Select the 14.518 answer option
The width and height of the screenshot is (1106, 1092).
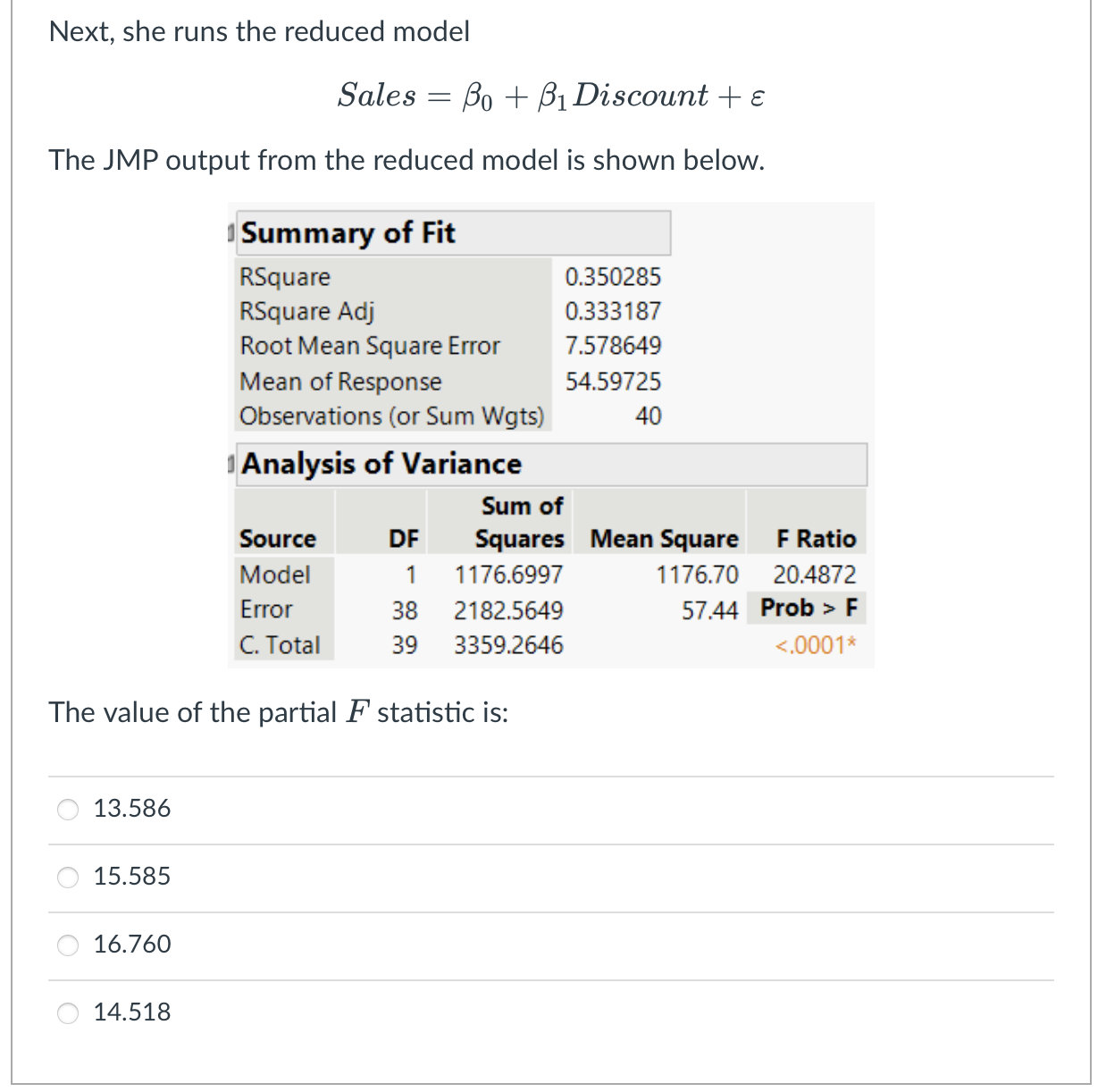point(67,1012)
